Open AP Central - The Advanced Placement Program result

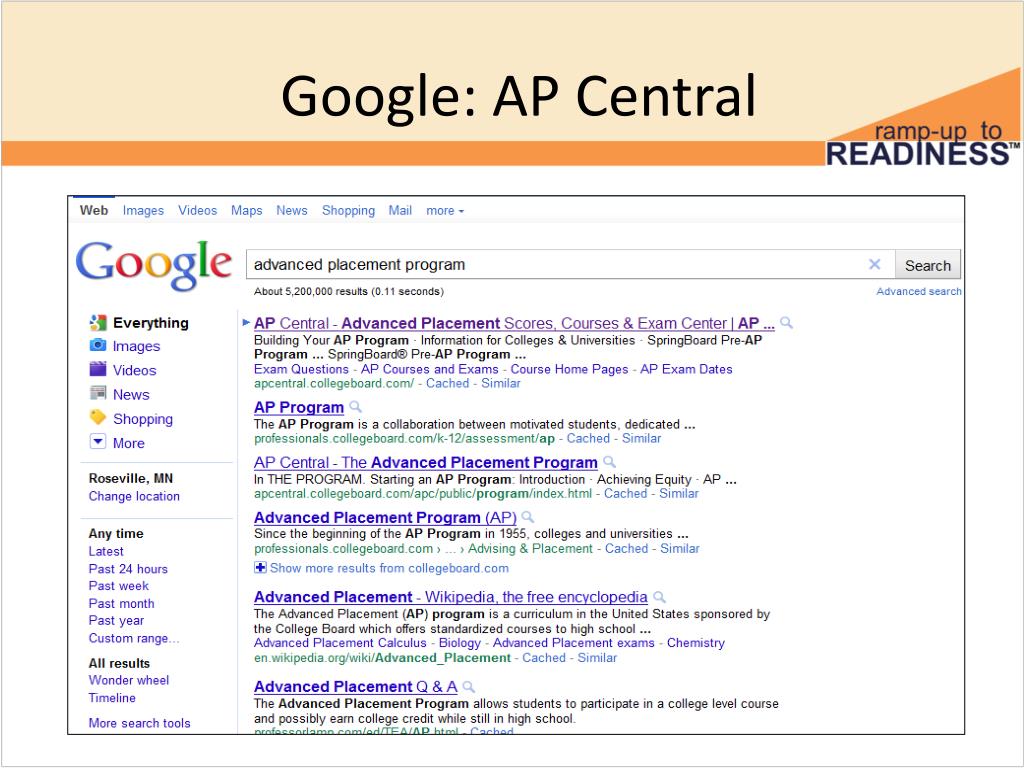click(425, 462)
